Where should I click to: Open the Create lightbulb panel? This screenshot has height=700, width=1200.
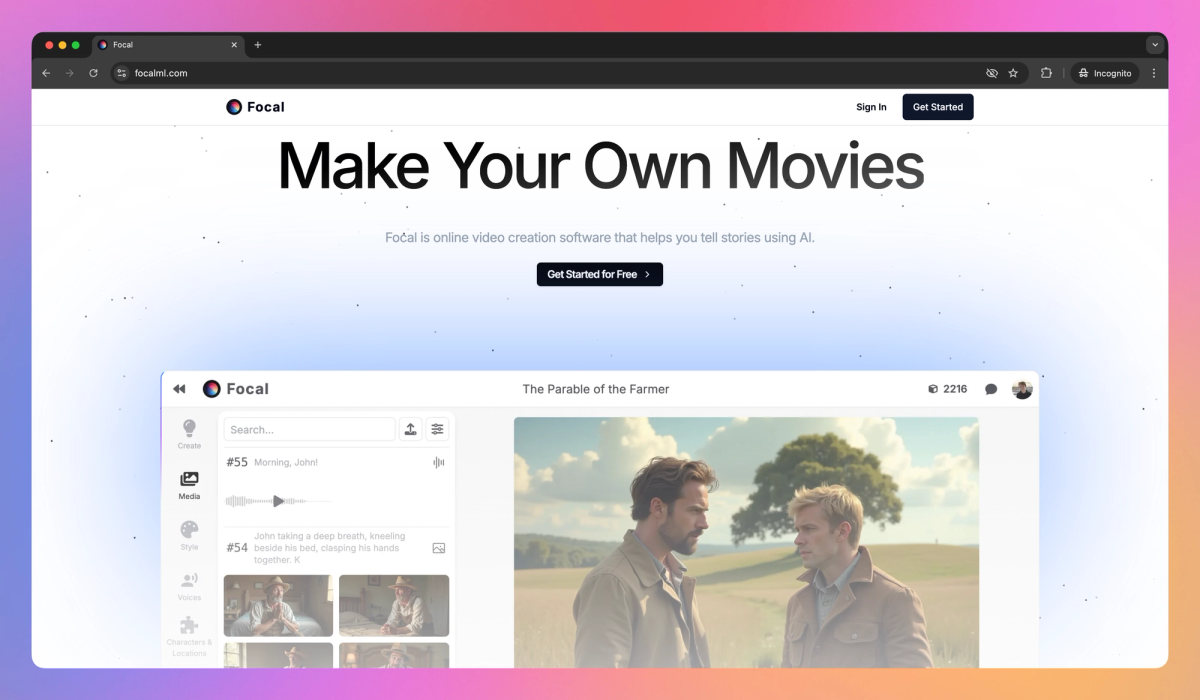189,435
